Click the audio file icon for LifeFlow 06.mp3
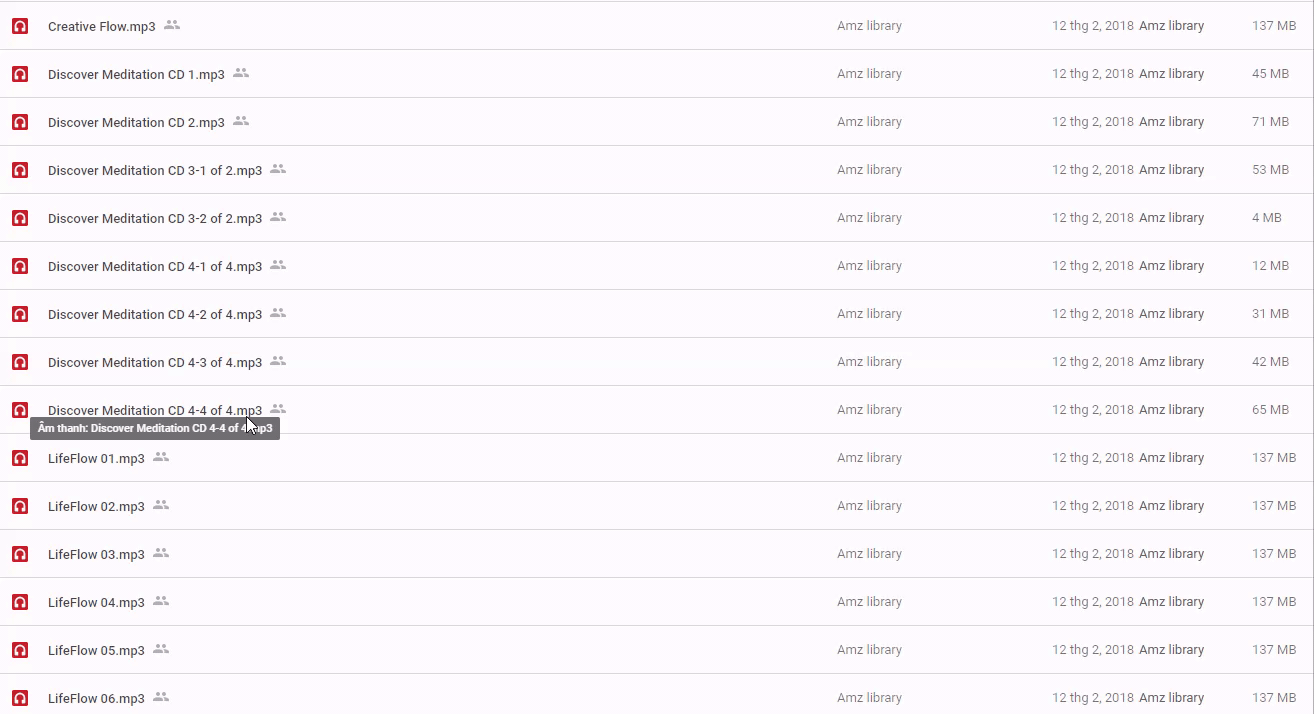 click(x=20, y=698)
